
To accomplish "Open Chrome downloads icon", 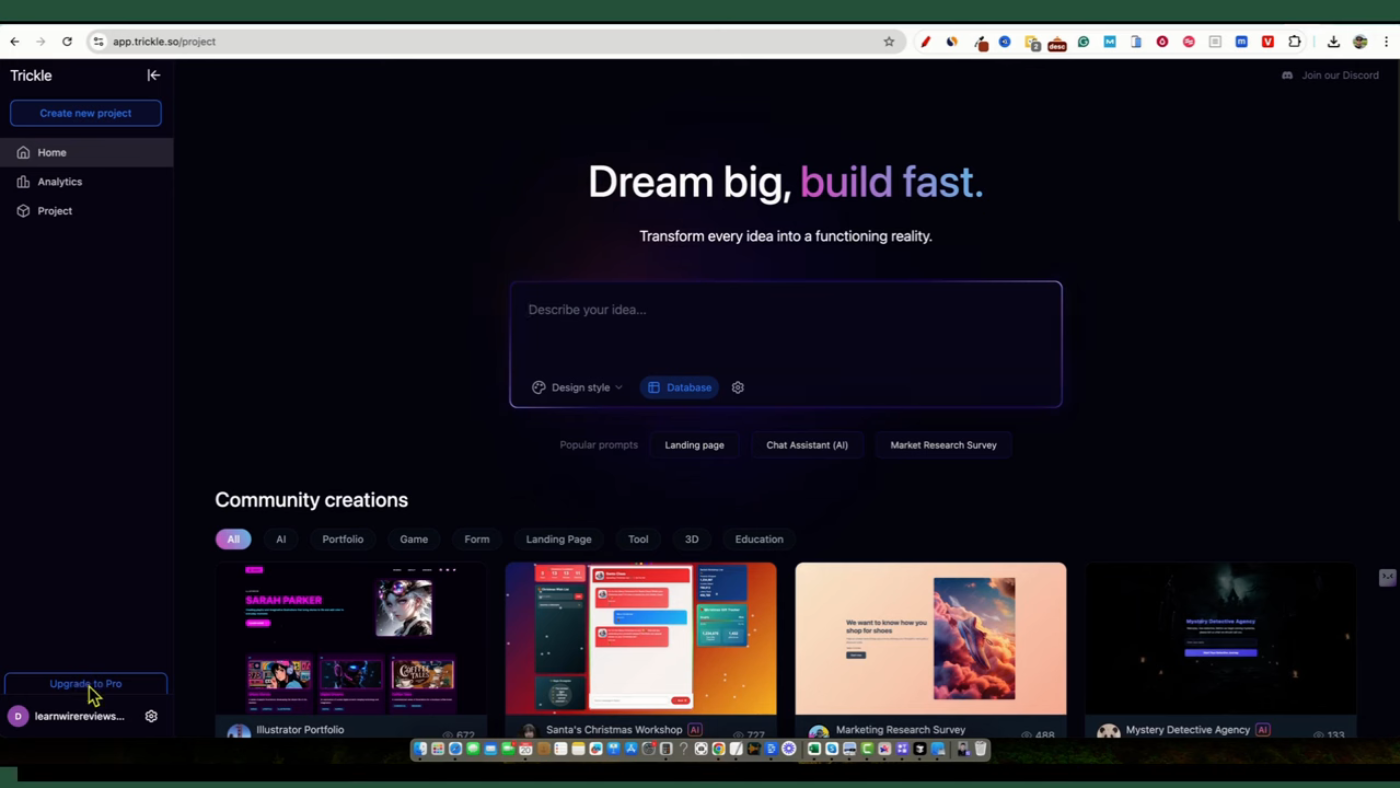I will click(x=1333, y=42).
